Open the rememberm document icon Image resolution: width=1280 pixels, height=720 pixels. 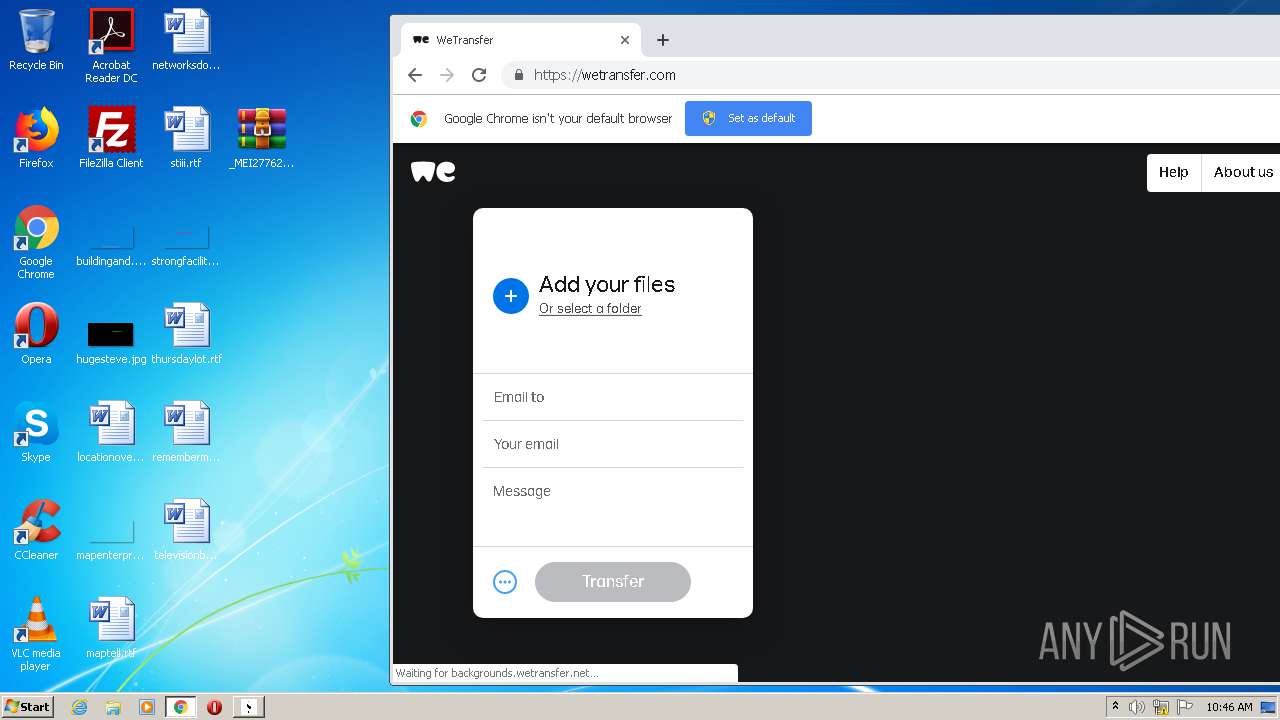186,432
